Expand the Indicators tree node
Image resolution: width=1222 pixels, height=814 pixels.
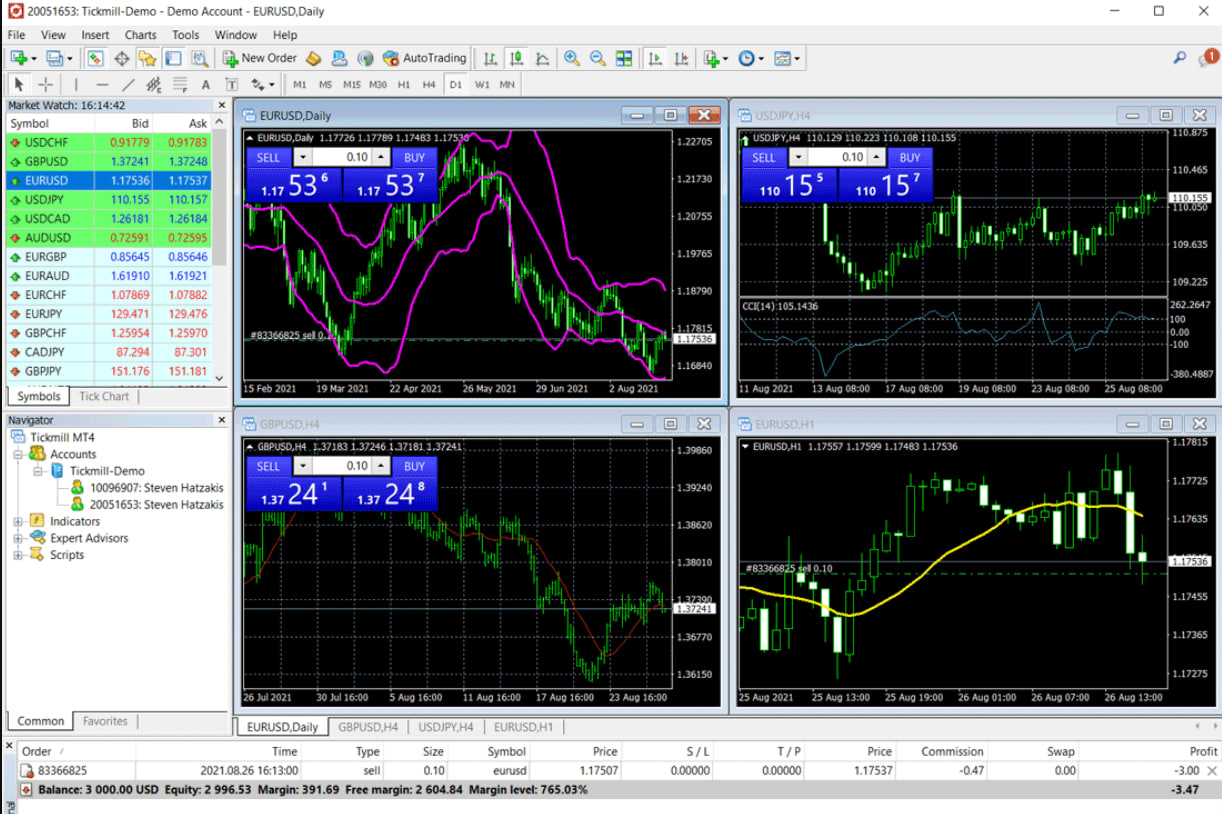click(x=18, y=521)
